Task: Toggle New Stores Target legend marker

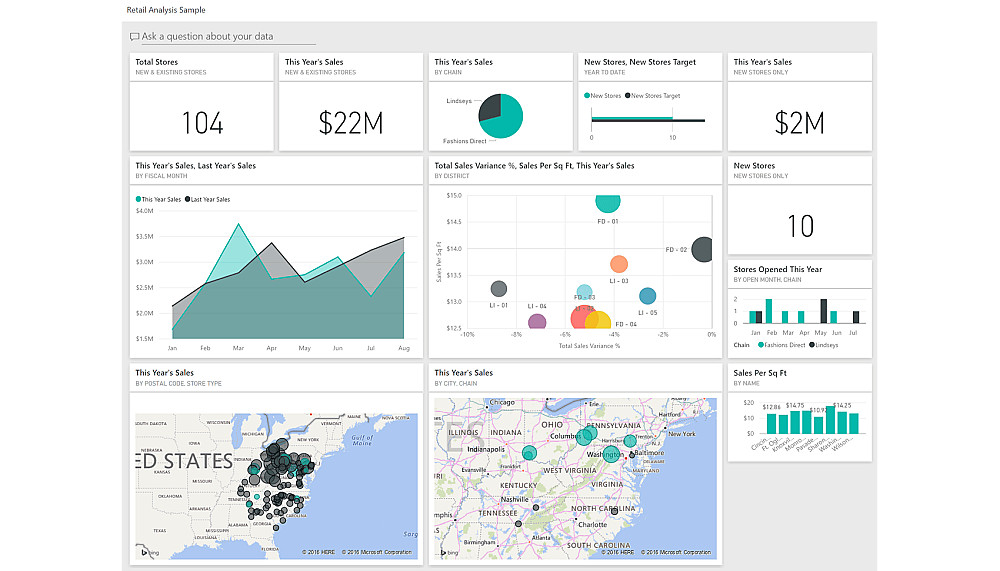Action: pos(628,96)
